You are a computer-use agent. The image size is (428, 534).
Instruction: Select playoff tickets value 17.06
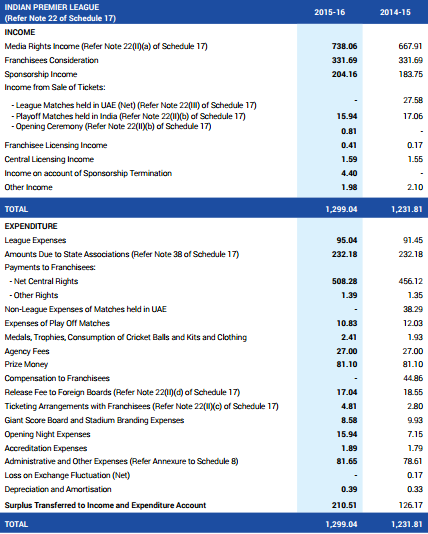(x=413, y=116)
